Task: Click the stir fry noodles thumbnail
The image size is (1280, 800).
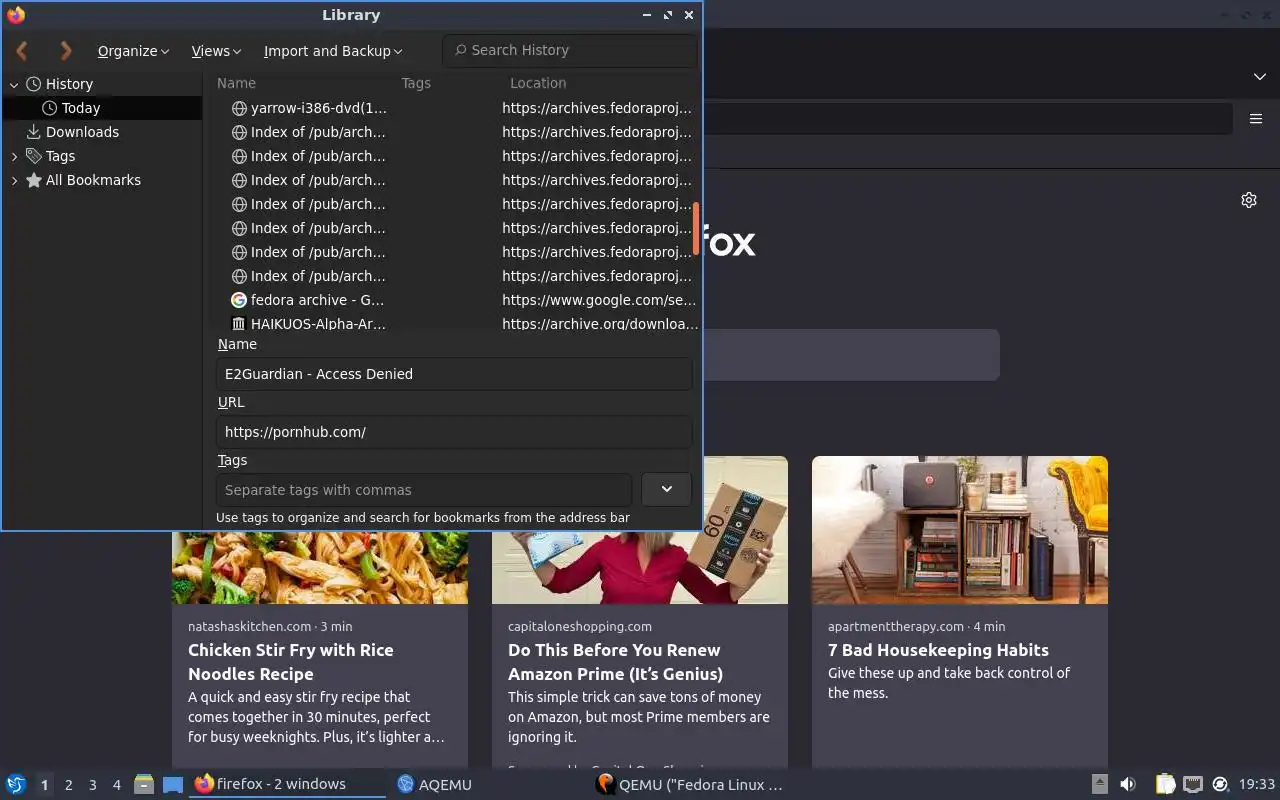Action: pyautogui.click(x=320, y=567)
